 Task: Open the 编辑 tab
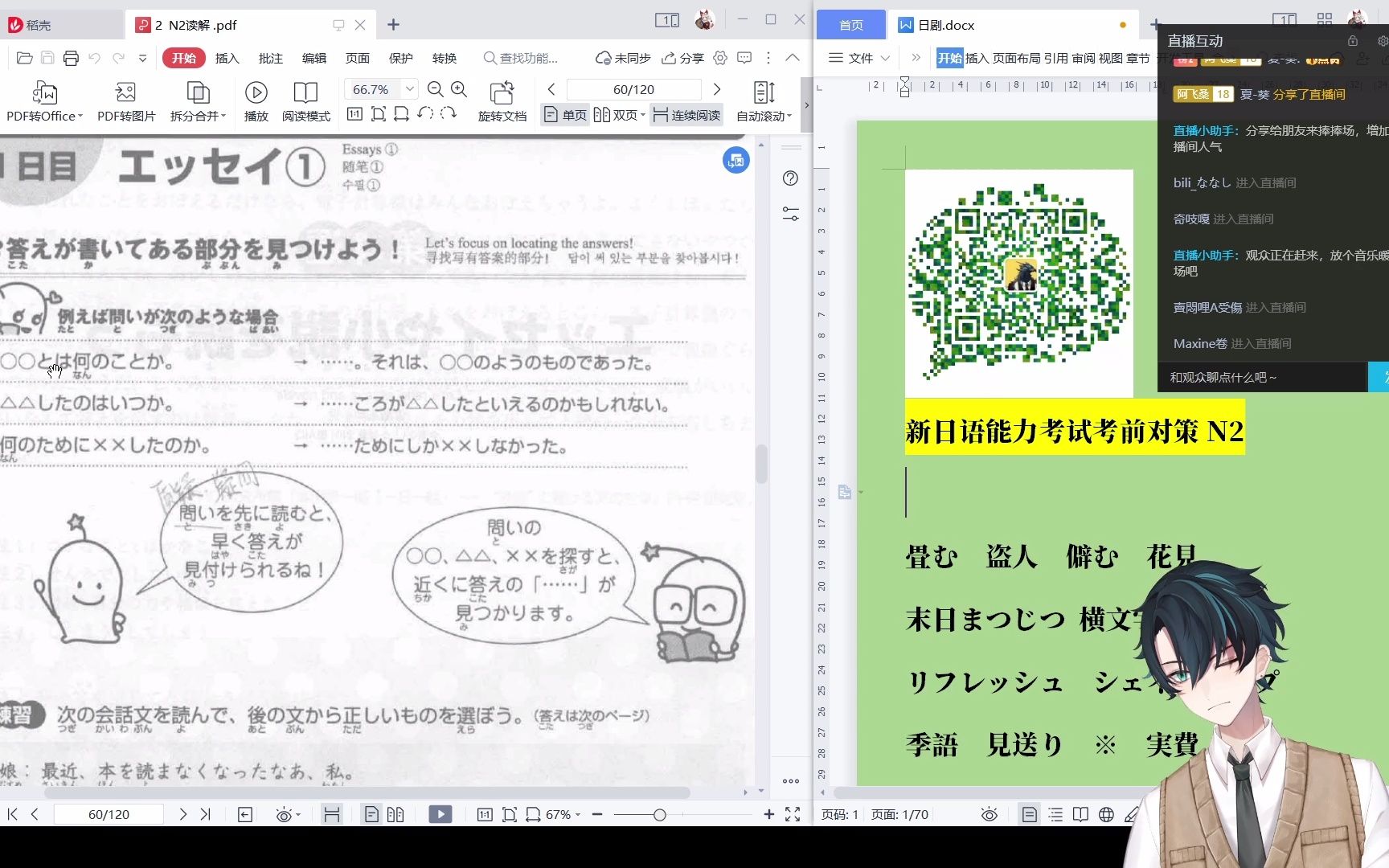click(314, 58)
